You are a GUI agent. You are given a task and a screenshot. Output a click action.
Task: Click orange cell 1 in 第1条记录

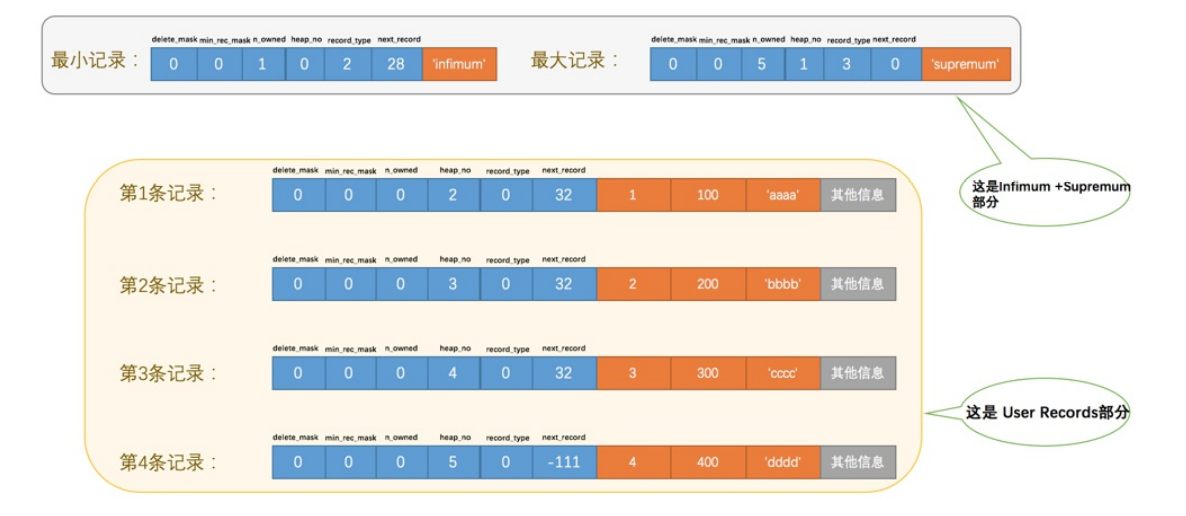[x=634, y=195]
